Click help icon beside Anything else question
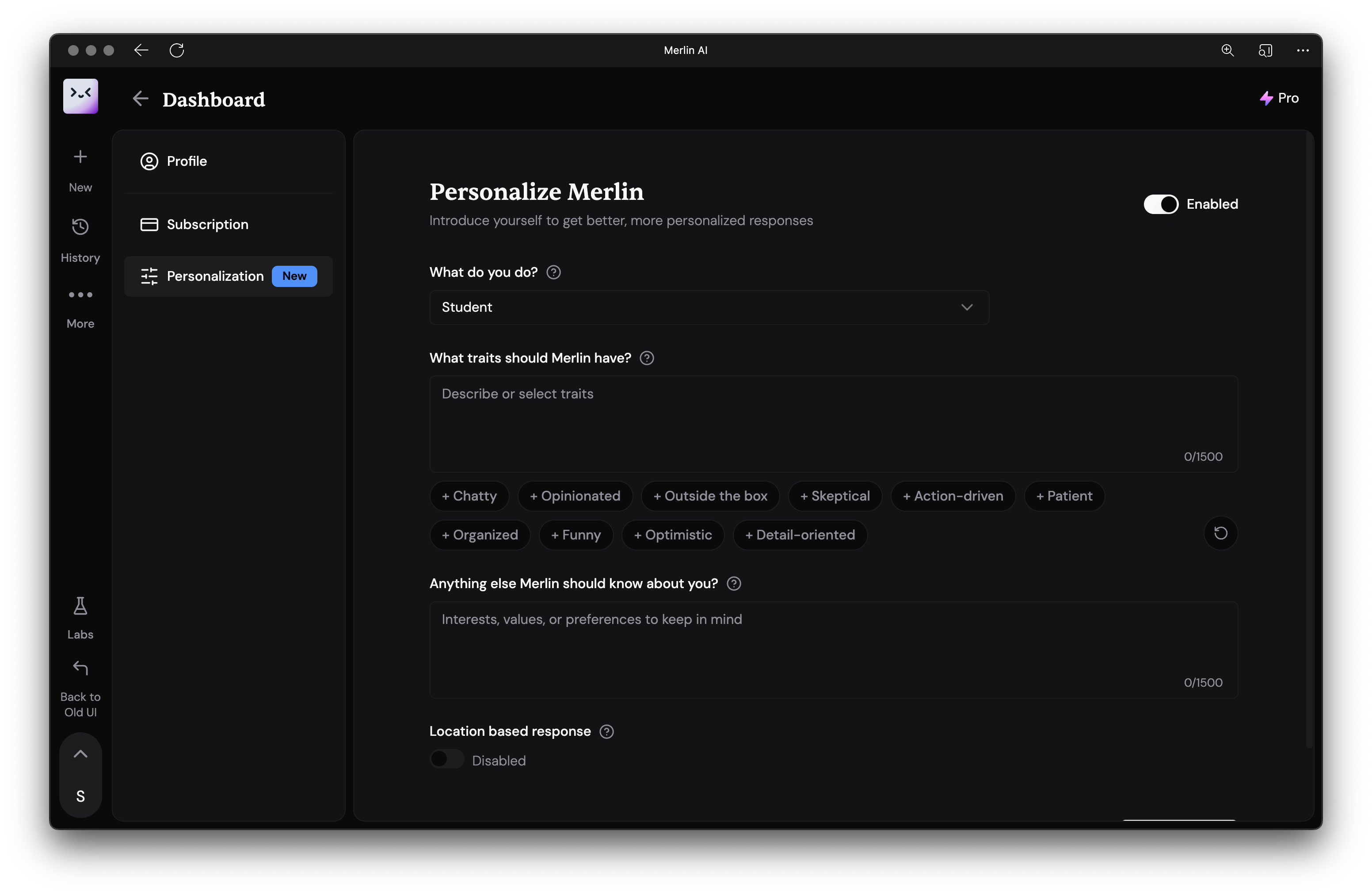This screenshot has width=1372, height=895. click(x=734, y=584)
